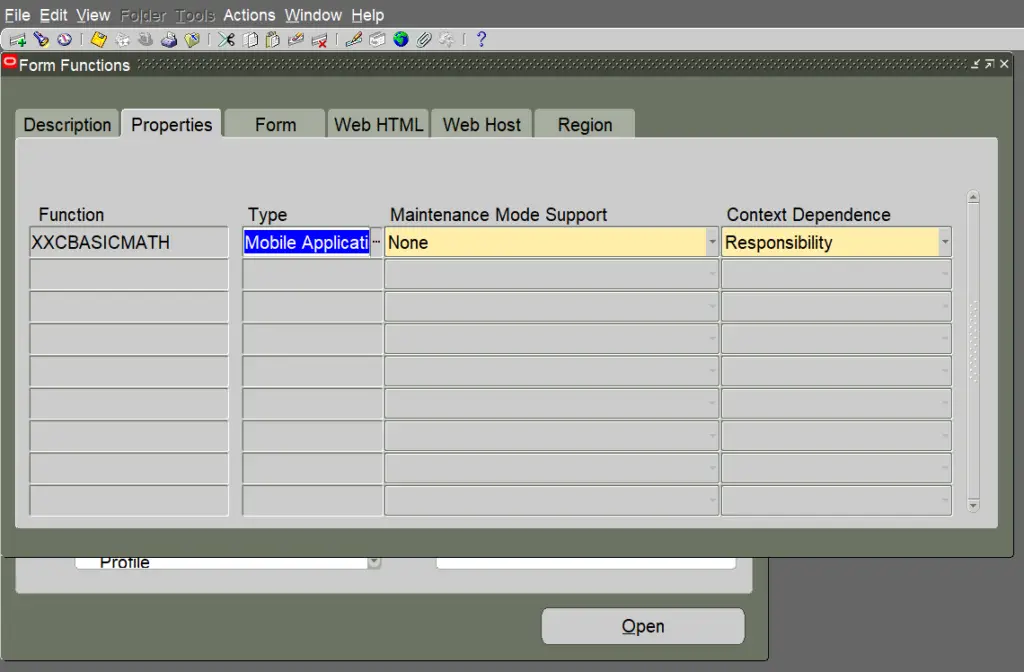Select the Find flashlight icon
This screenshot has width=1024, height=672.
pyautogui.click(x=40, y=39)
